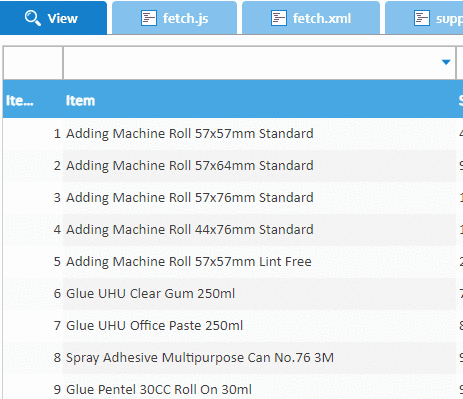Select the View tab
The height and width of the screenshot is (399, 463).
53,18
